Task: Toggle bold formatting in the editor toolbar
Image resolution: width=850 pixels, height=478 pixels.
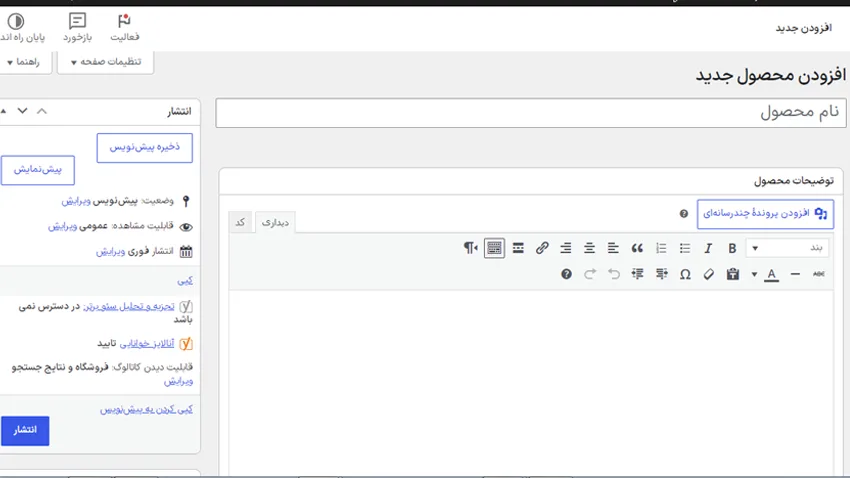Action: click(732, 248)
